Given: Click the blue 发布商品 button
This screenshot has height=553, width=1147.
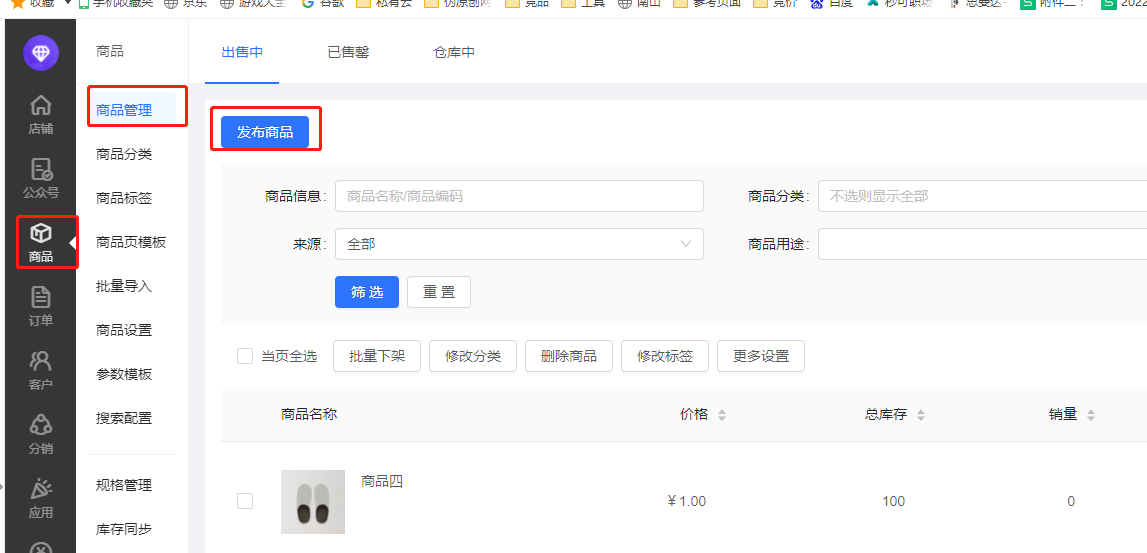Looking at the screenshot, I should [265, 132].
